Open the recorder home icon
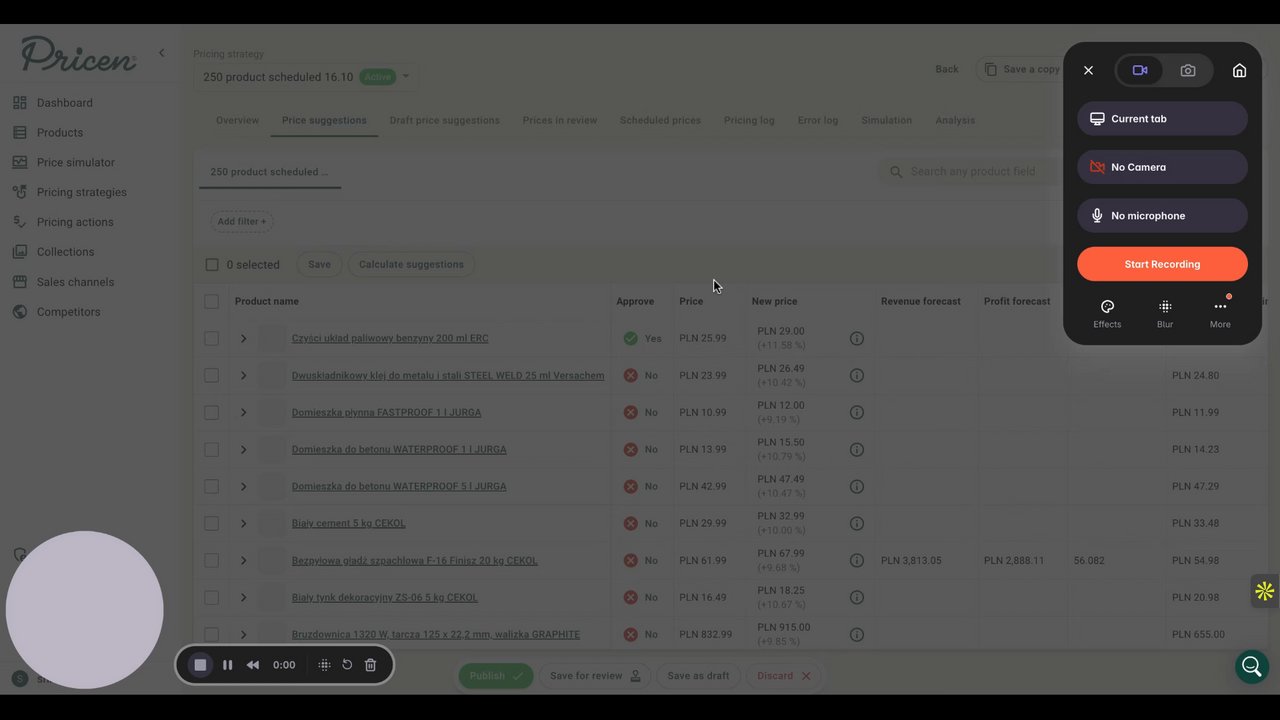 [x=1239, y=71]
